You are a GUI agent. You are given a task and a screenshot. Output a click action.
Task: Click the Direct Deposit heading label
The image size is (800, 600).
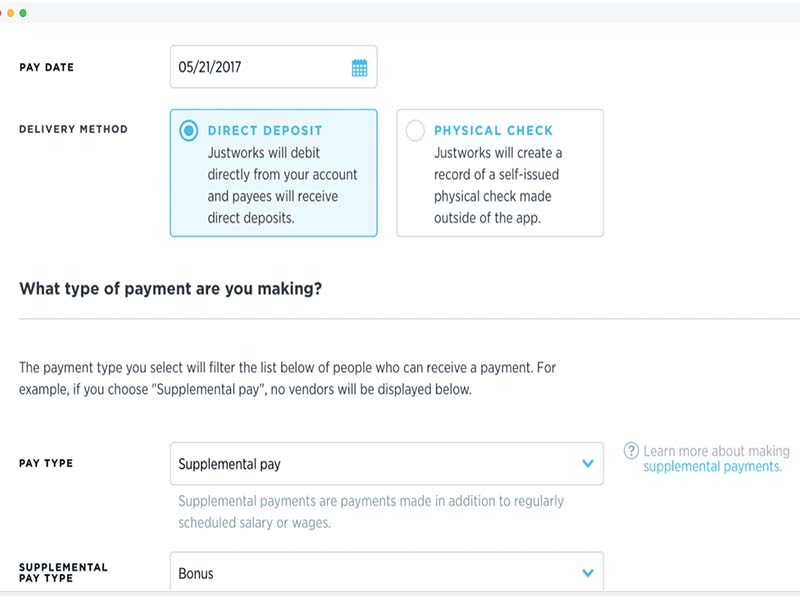(265, 131)
